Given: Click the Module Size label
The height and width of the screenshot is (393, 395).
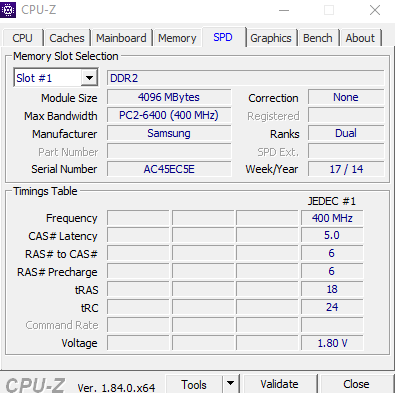Looking at the screenshot, I should (x=69, y=98).
